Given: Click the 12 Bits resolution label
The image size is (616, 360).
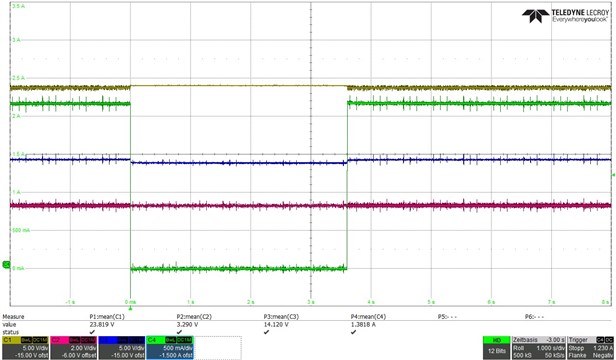Looking at the screenshot, I should pyautogui.click(x=496, y=351).
